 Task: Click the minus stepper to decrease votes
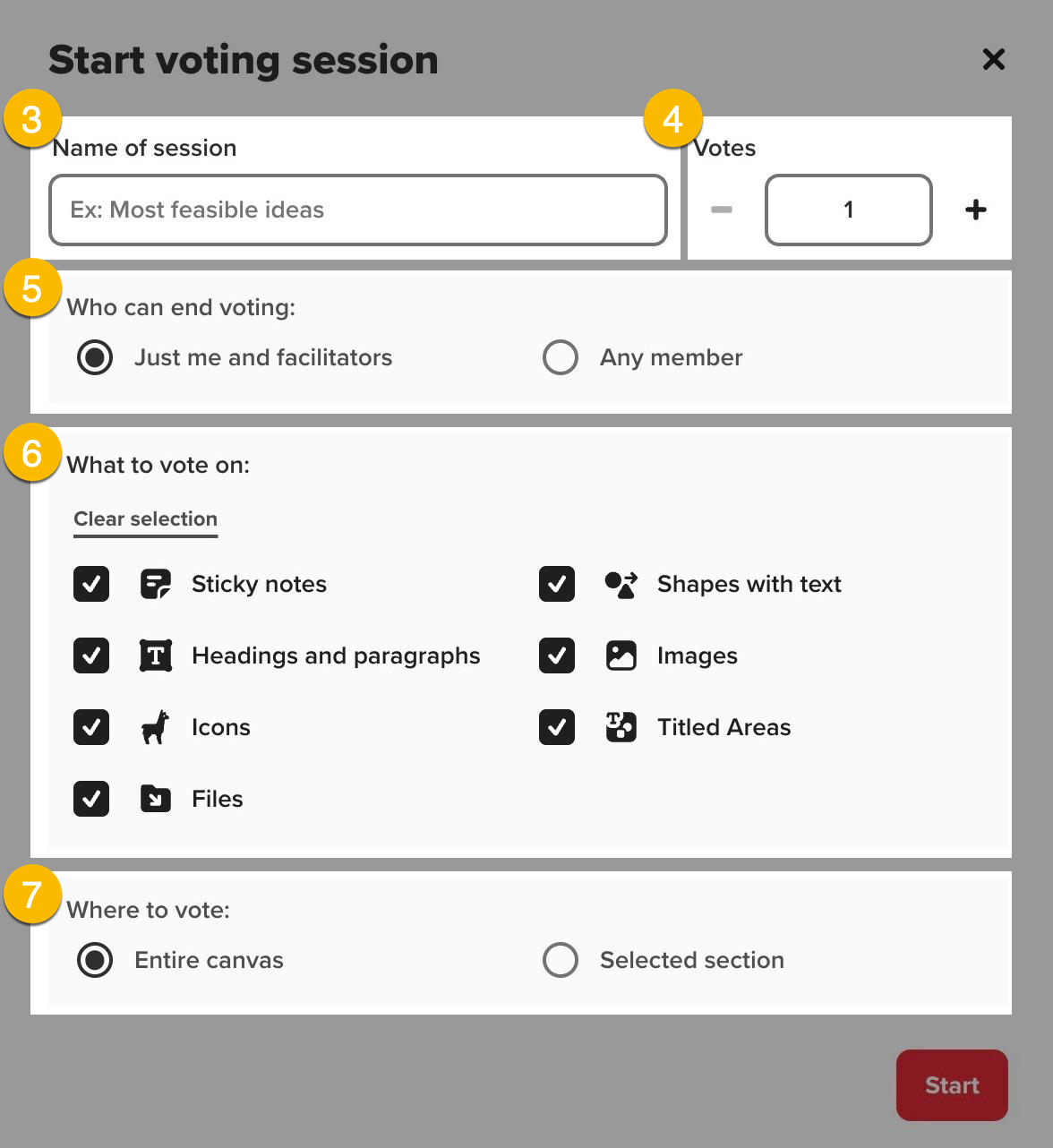tap(722, 210)
